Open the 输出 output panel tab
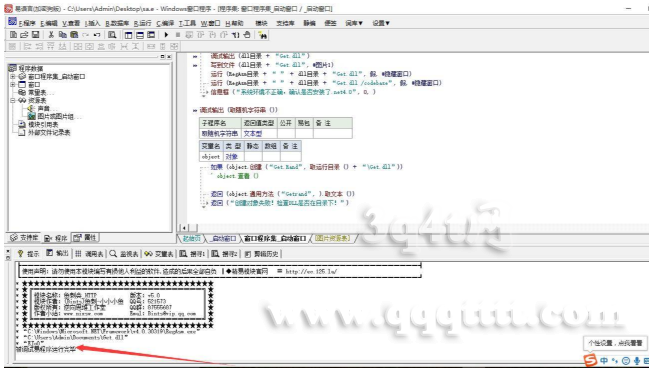649x368 pixels. click(58, 253)
